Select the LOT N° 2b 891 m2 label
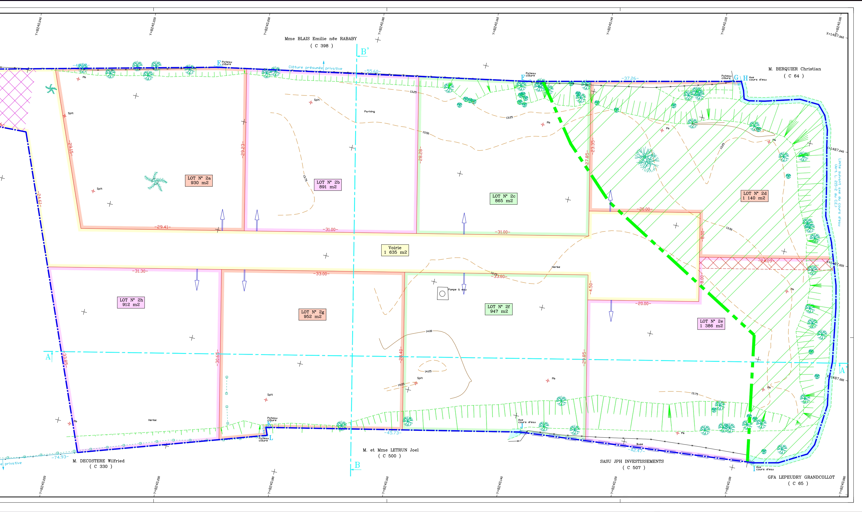This screenshot has height=512, width=862. [328, 184]
